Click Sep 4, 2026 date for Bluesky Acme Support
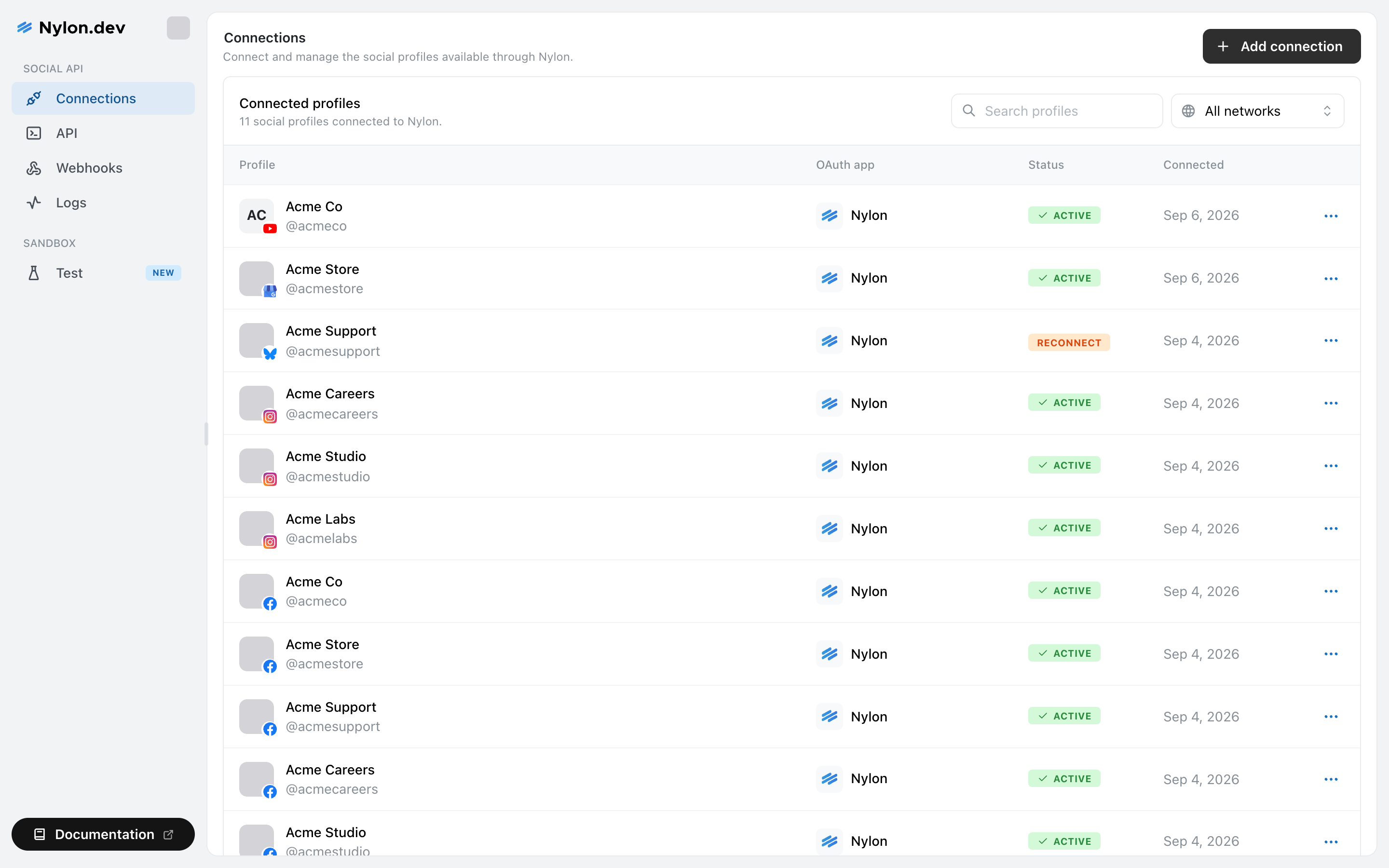The height and width of the screenshot is (868, 1389). pos(1201,340)
